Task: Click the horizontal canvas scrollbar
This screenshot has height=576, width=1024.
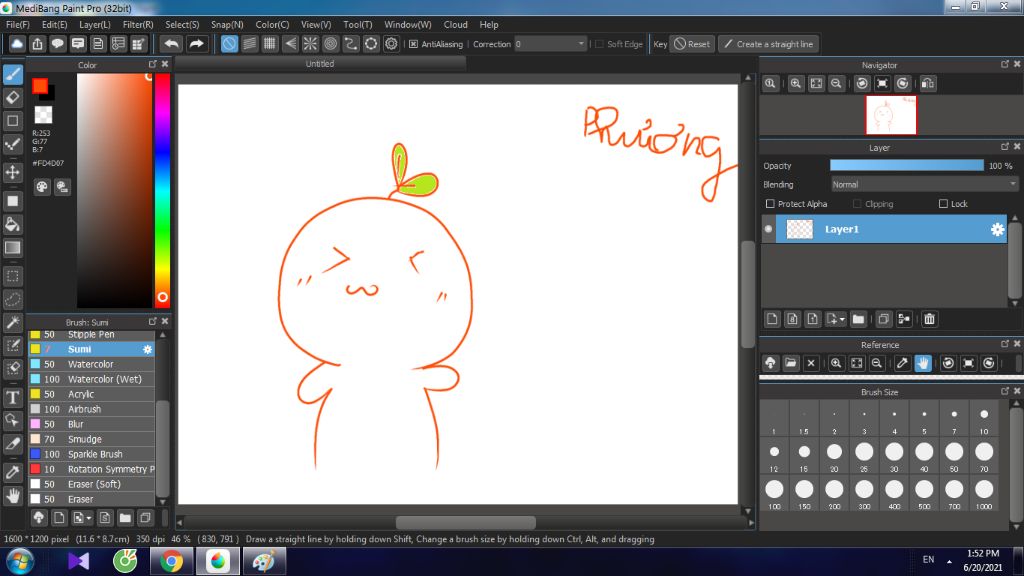Action: (x=466, y=522)
